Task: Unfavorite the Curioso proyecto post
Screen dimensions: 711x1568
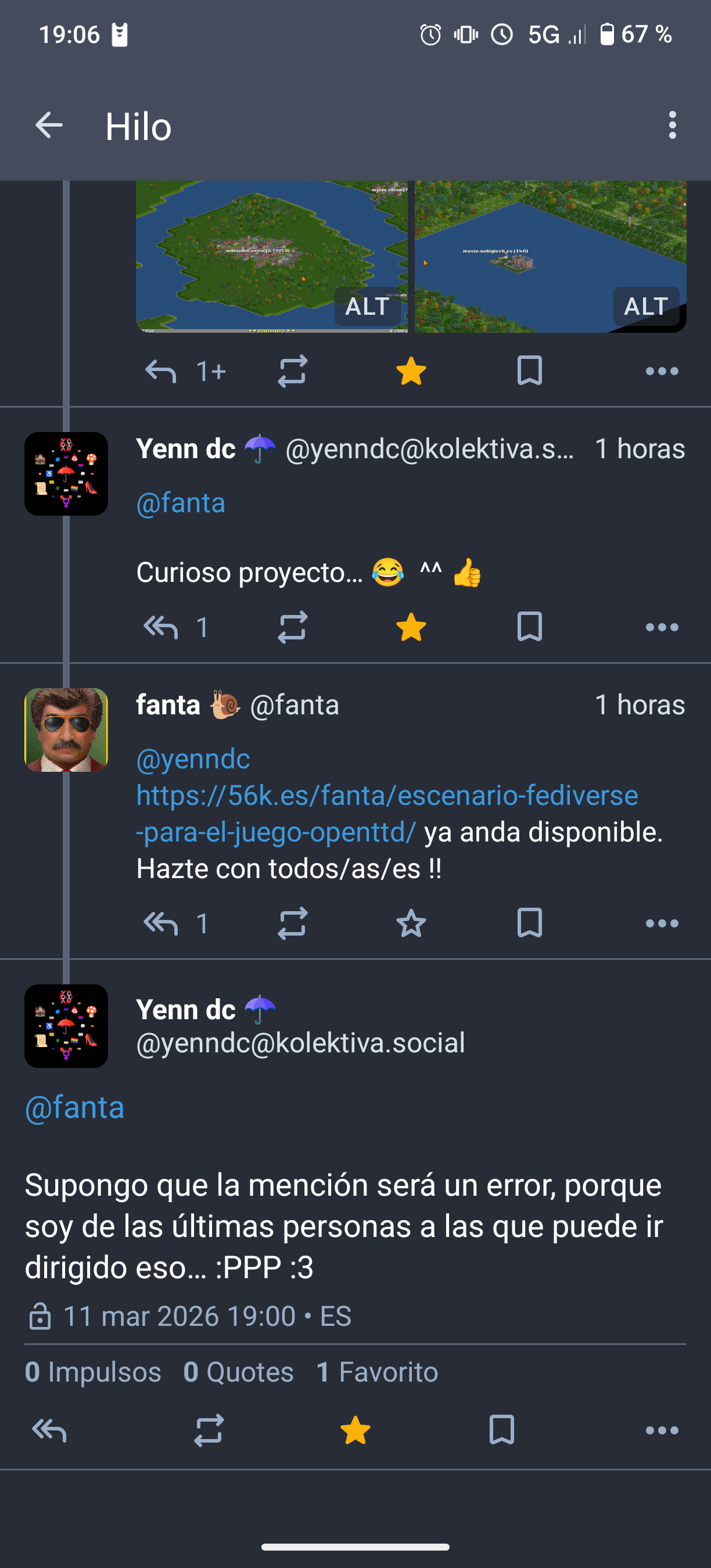Action: click(x=411, y=627)
